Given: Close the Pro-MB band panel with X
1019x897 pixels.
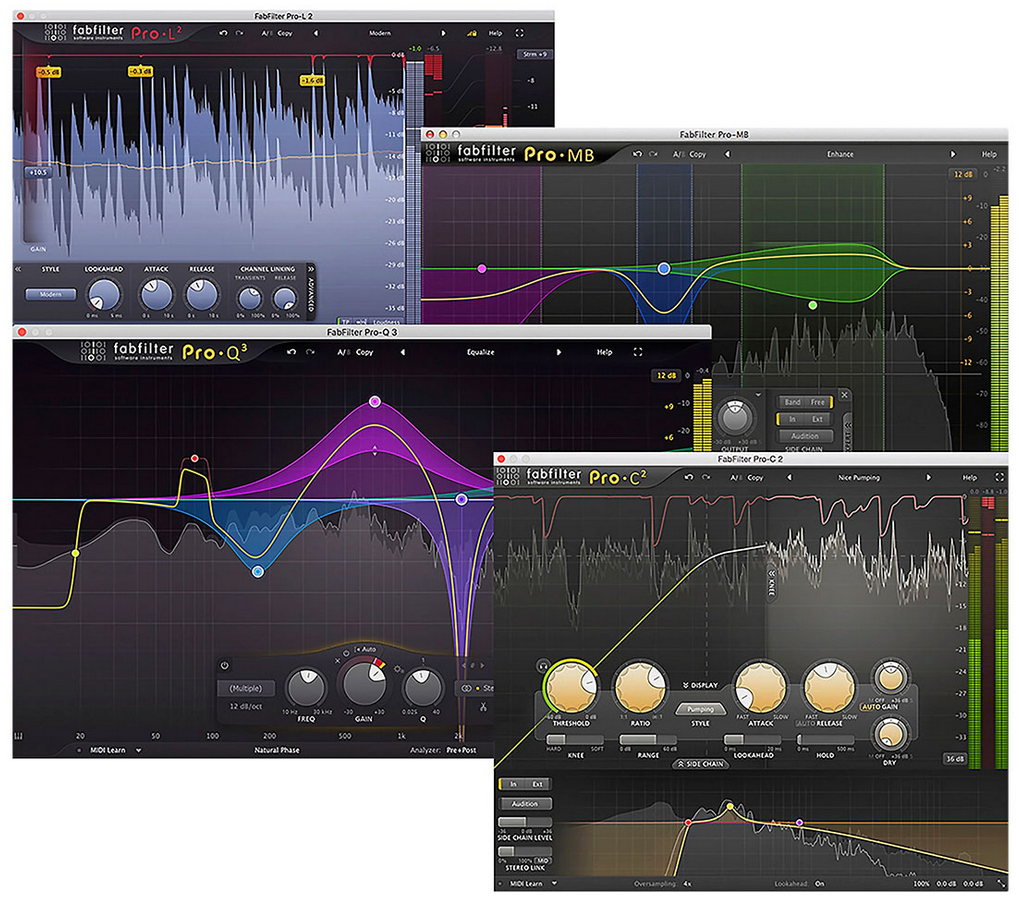Looking at the screenshot, I should (844, 395).
